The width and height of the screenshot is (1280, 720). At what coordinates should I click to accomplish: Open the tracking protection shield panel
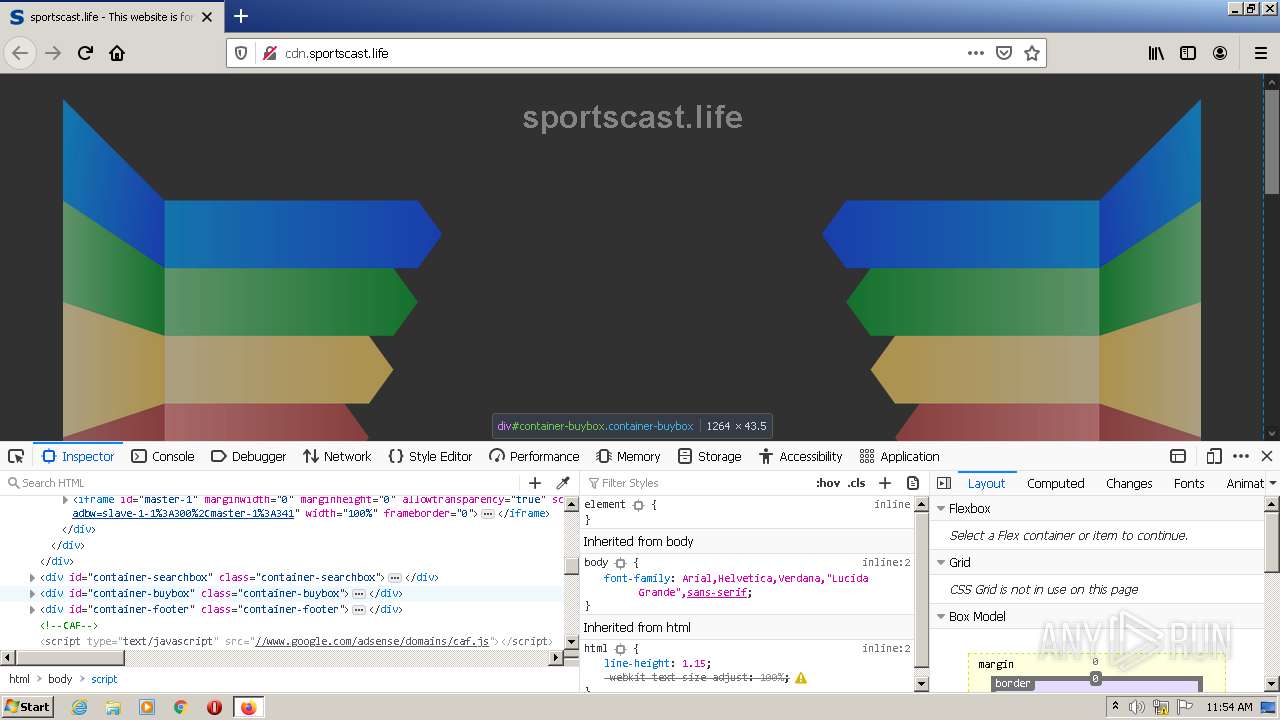pos(241,53)
